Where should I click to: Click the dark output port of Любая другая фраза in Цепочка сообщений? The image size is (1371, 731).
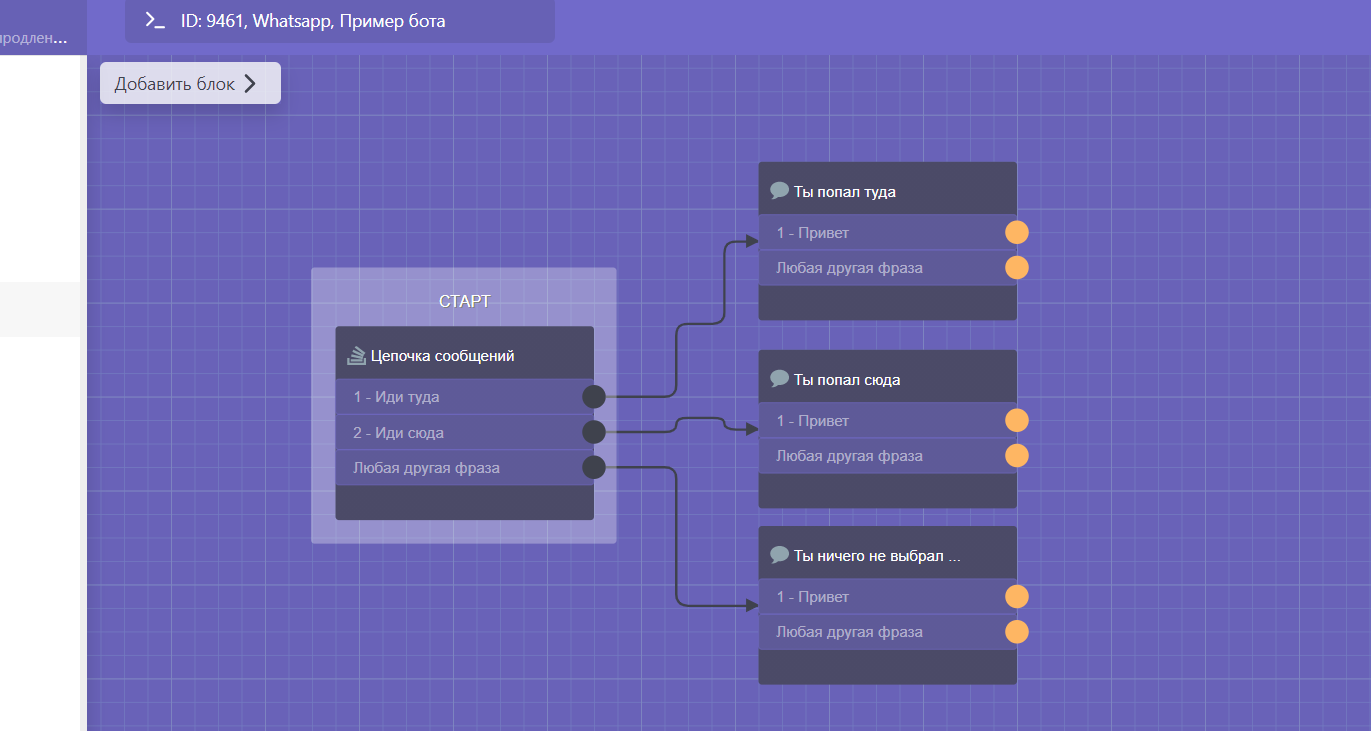594,467
